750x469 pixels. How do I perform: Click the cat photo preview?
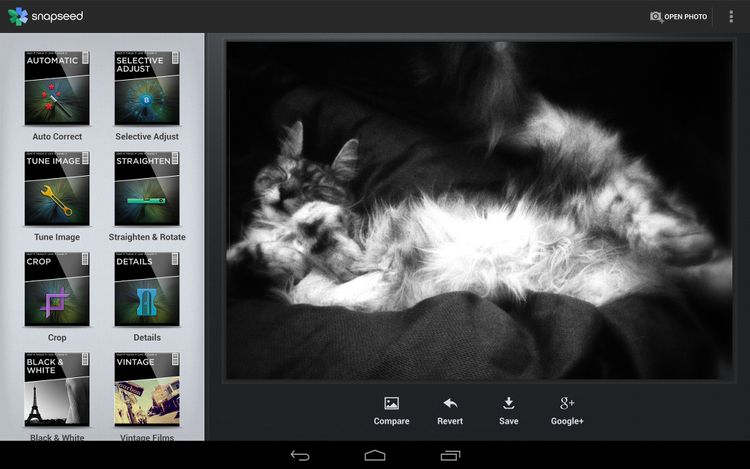click(477, 209)
